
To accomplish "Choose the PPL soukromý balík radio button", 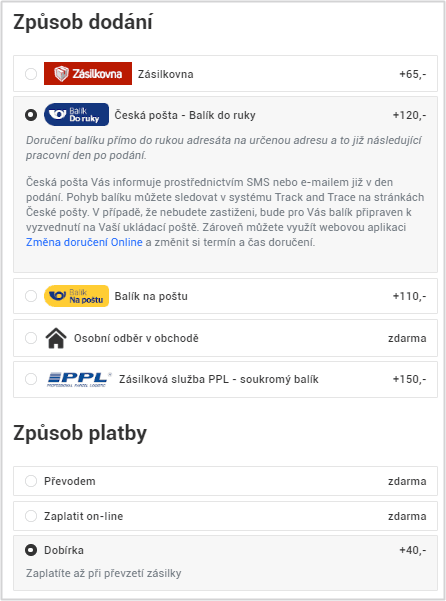I will pos(31,379).
